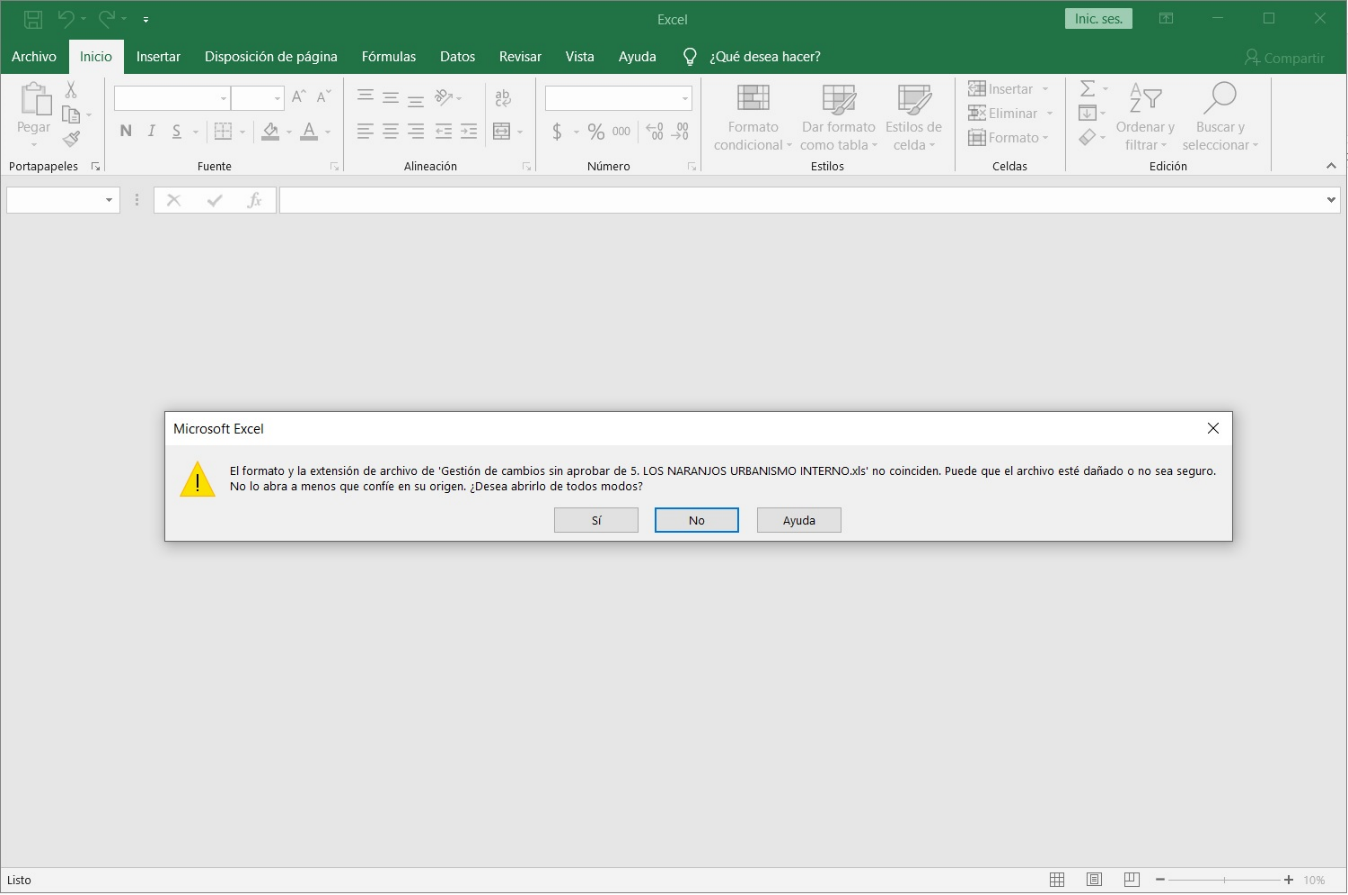Click the Redo icon in quick access toolbar
Screen dimensions: 1348x895
107,19
